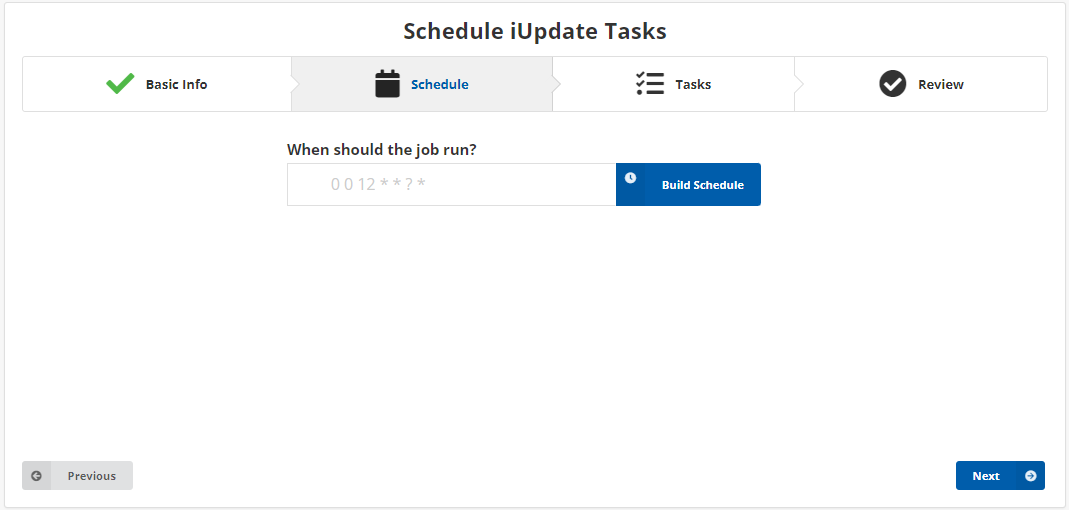The width and height of the screenshot is (1069, 510).
Task: Click the "When should the job run?" label
Action: tap(381, 150)
